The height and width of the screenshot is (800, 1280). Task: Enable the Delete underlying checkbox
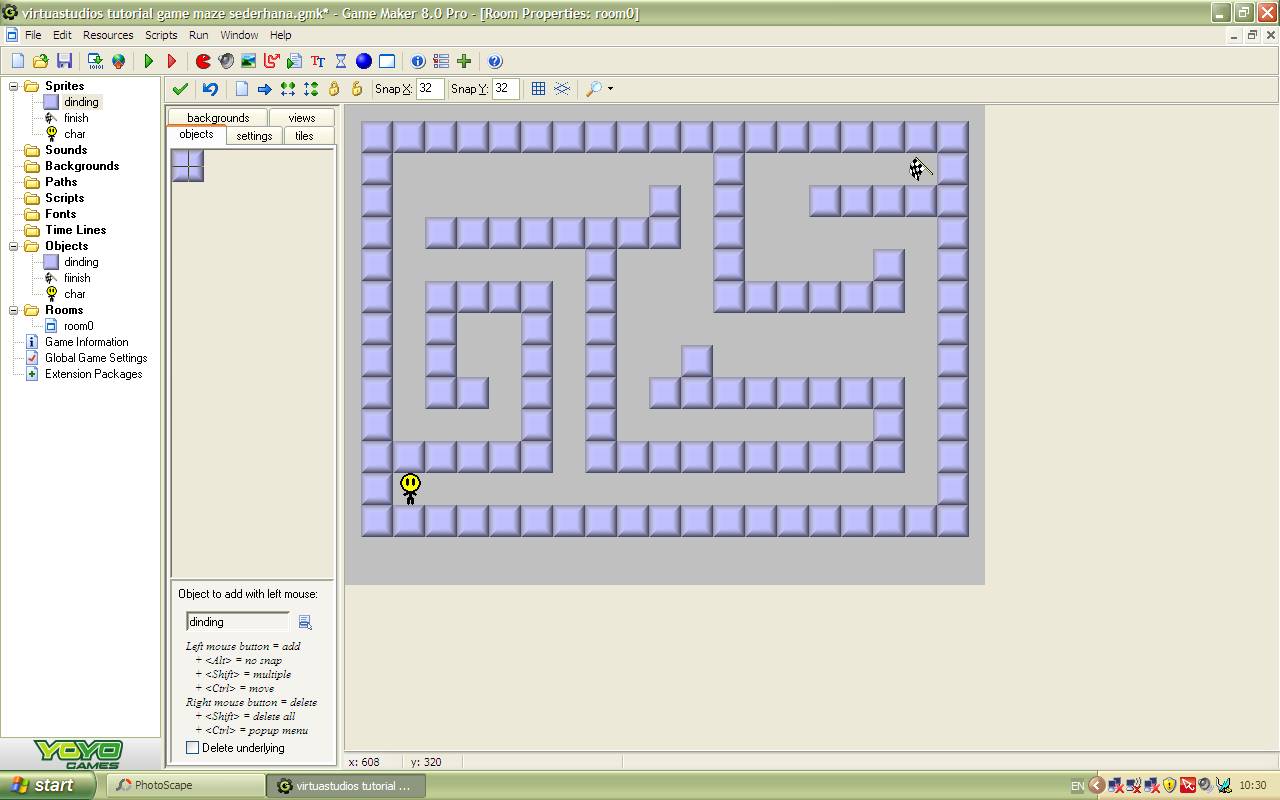point(190,748)
